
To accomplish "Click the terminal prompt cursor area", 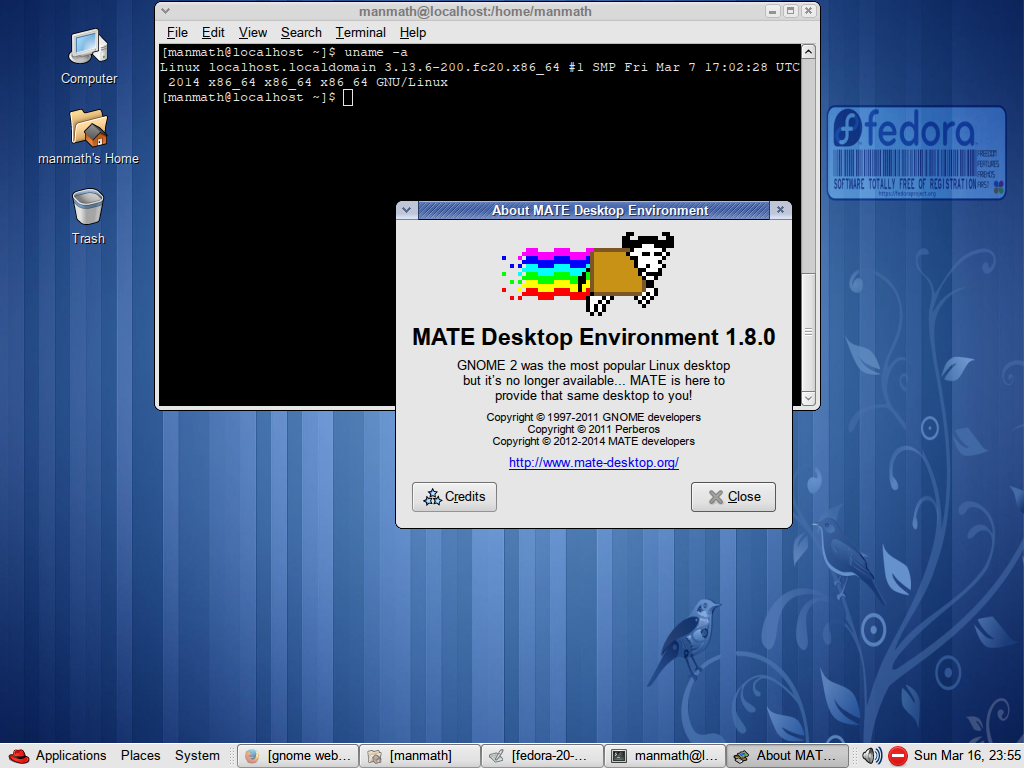I will (x=348, y=97).
